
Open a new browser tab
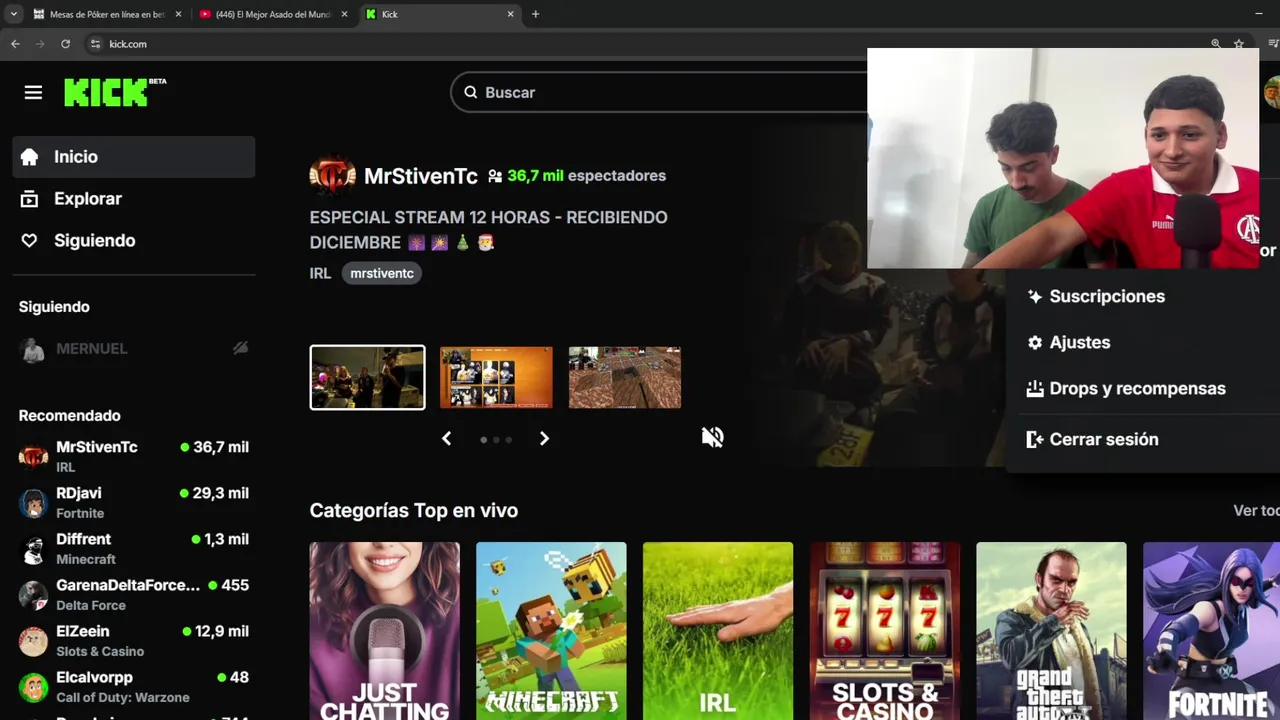tap(535, 14)
